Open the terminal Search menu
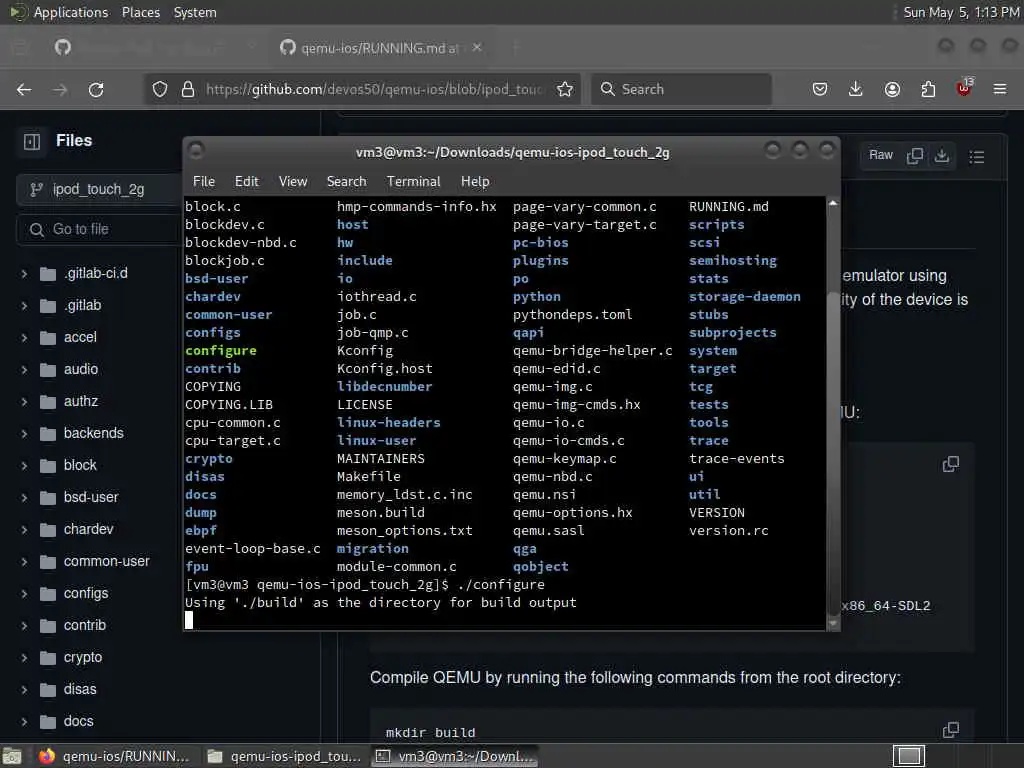Viewport: 1024px width, 768px height. [x=346, y=182]
